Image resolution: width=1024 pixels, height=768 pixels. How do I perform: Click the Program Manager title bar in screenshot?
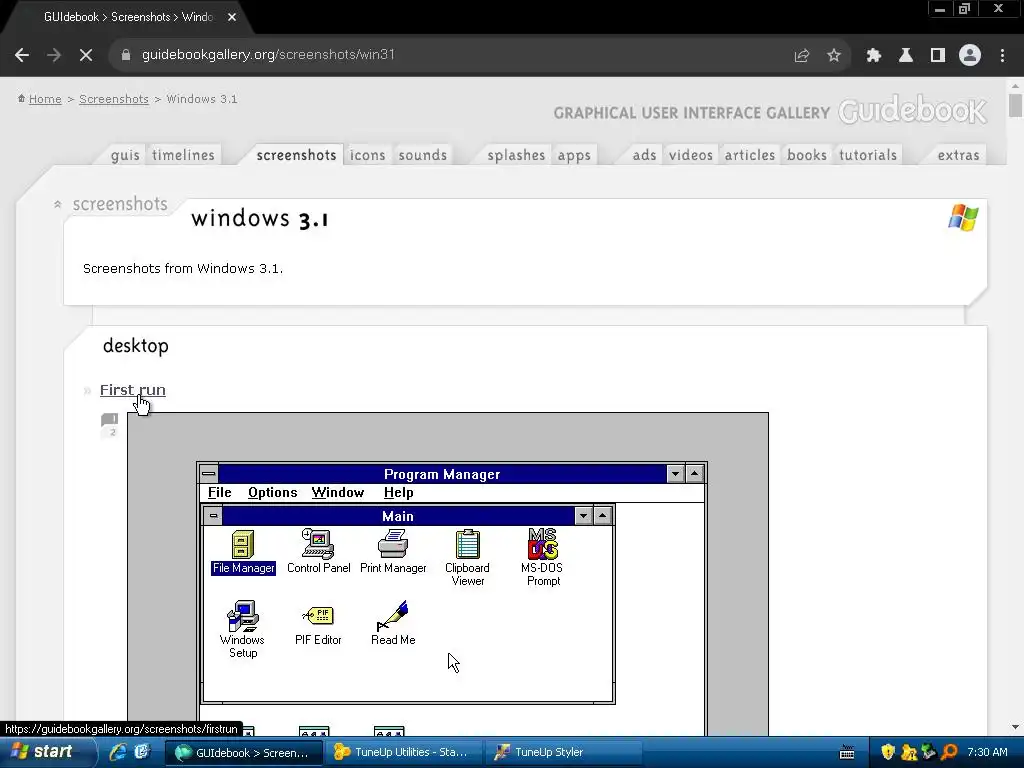coord(442,474)
